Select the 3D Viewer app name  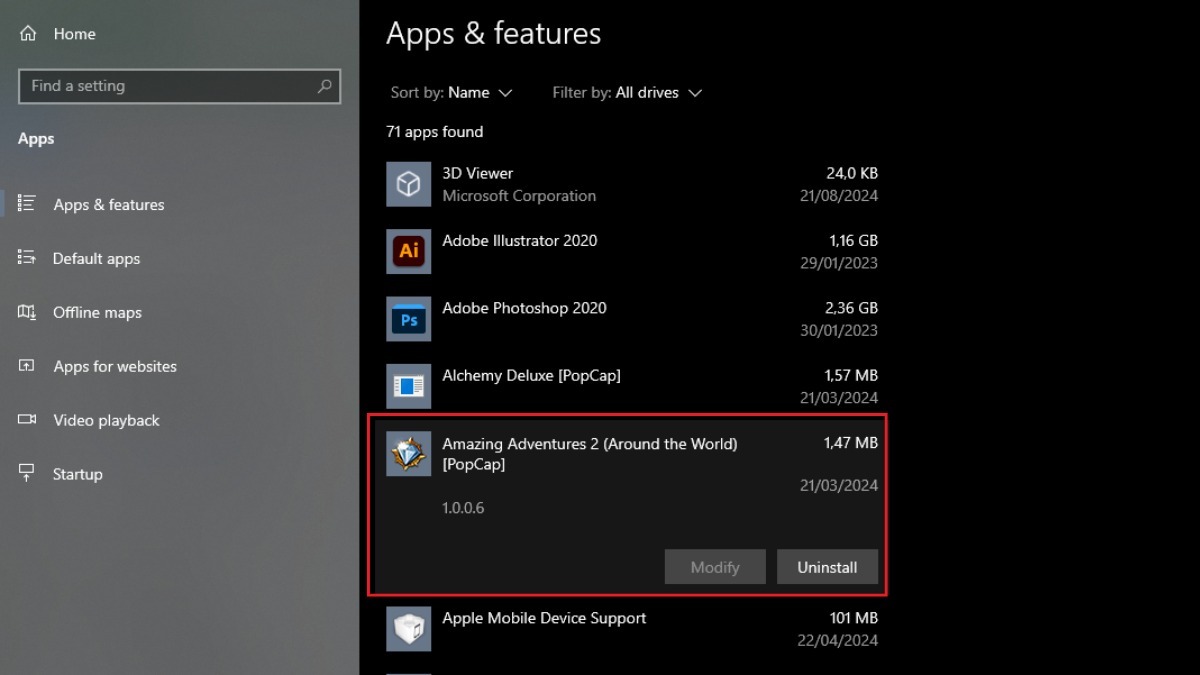[x=477, y=173]
